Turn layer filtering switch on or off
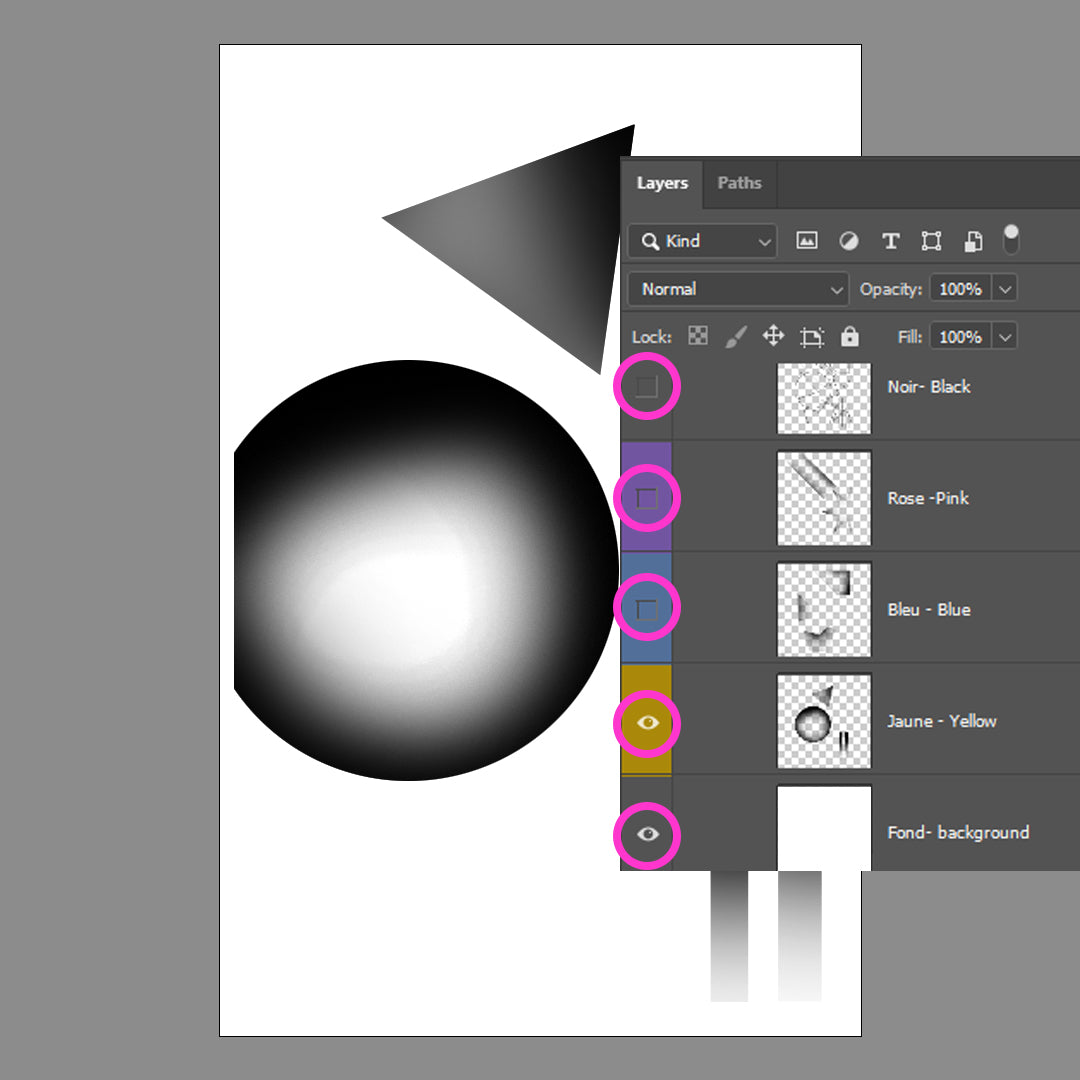This screenshot has width=1080, height=1080. pyautogui.click(x=1011, y=239)
